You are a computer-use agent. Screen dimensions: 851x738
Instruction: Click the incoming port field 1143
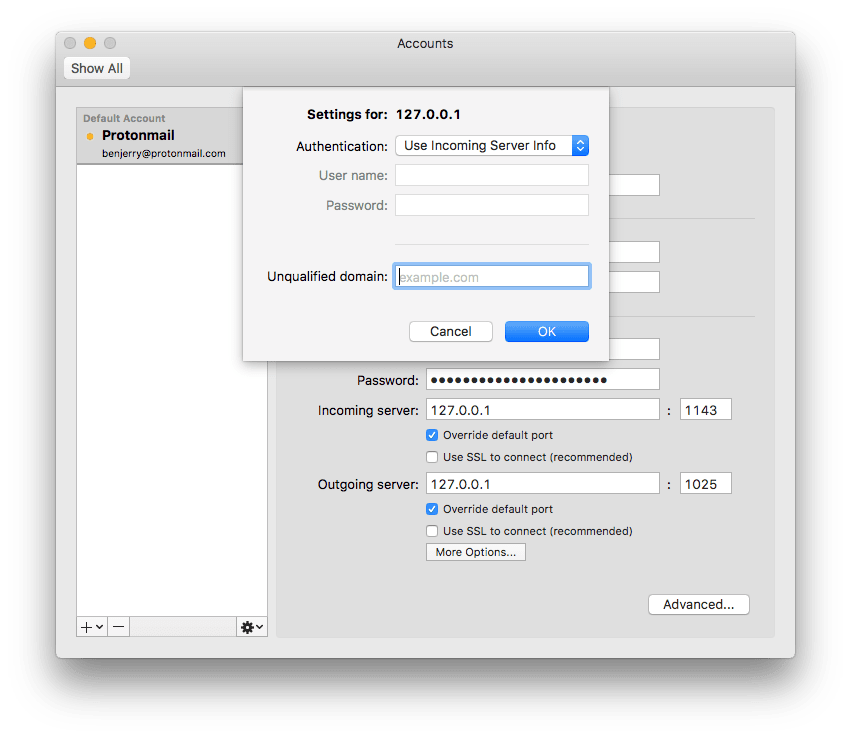[705, 409]
